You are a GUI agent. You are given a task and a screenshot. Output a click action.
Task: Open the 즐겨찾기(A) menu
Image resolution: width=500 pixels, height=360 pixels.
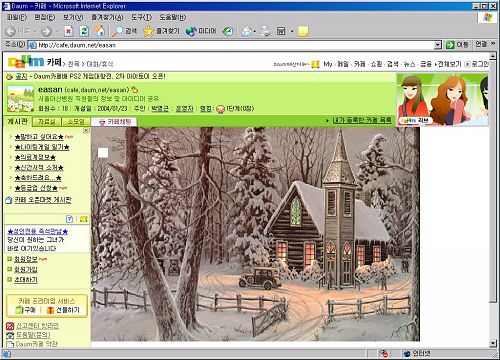[107, 17]
